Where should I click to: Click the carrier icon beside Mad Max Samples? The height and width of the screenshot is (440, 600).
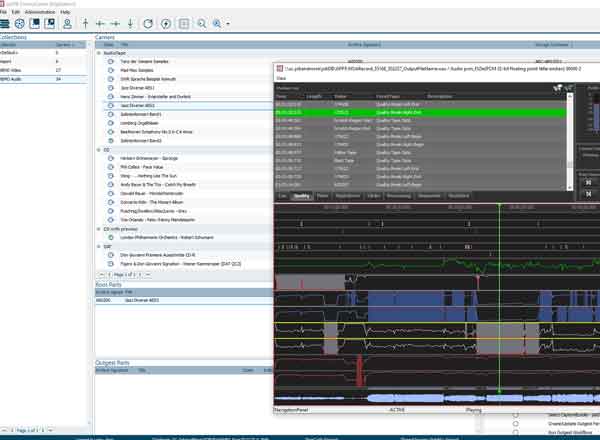click(x=111, y=70)
